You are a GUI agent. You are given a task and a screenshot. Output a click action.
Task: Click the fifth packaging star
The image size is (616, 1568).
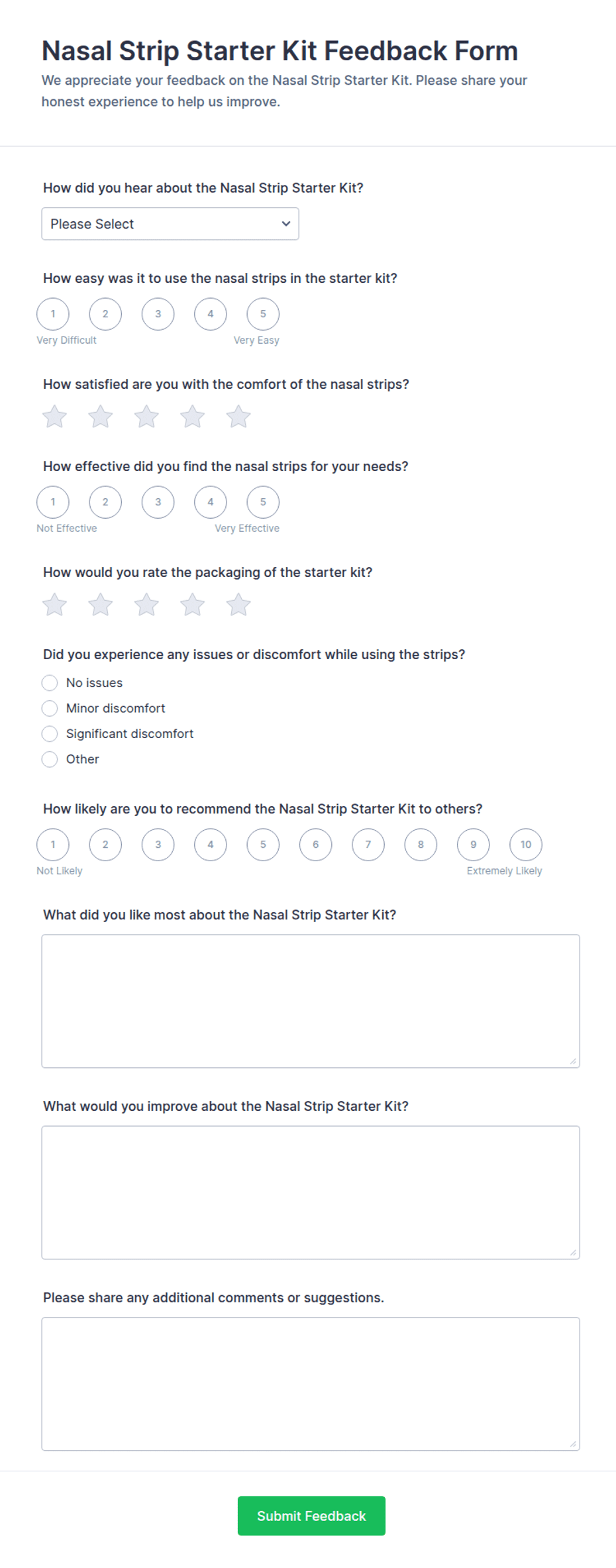click(x=238, y=605)
